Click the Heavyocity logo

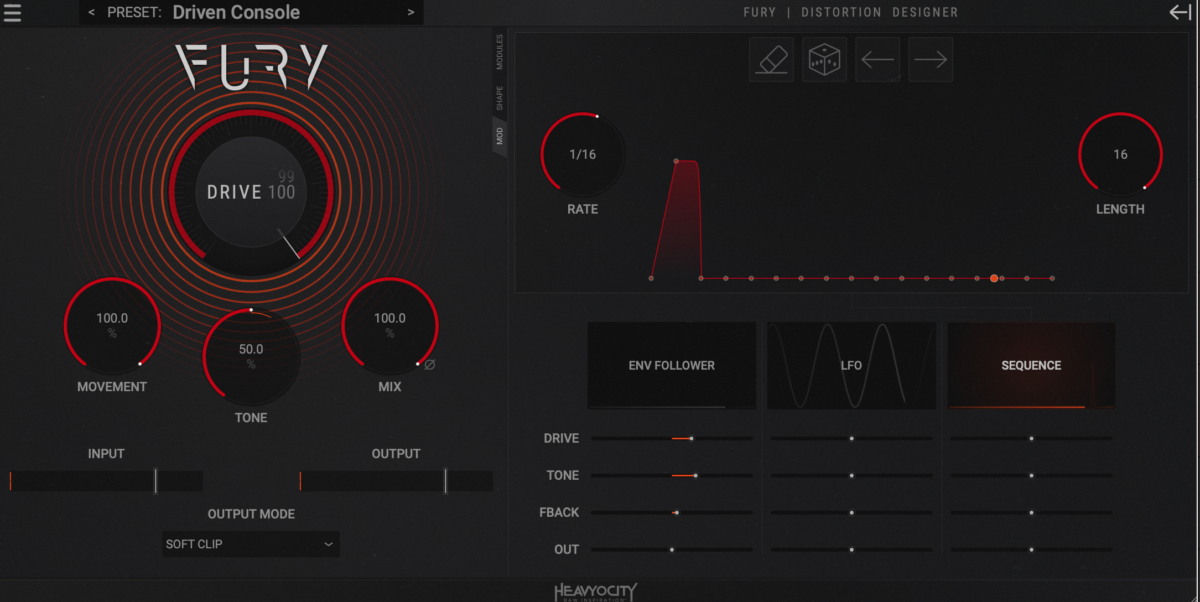point(596,592)
